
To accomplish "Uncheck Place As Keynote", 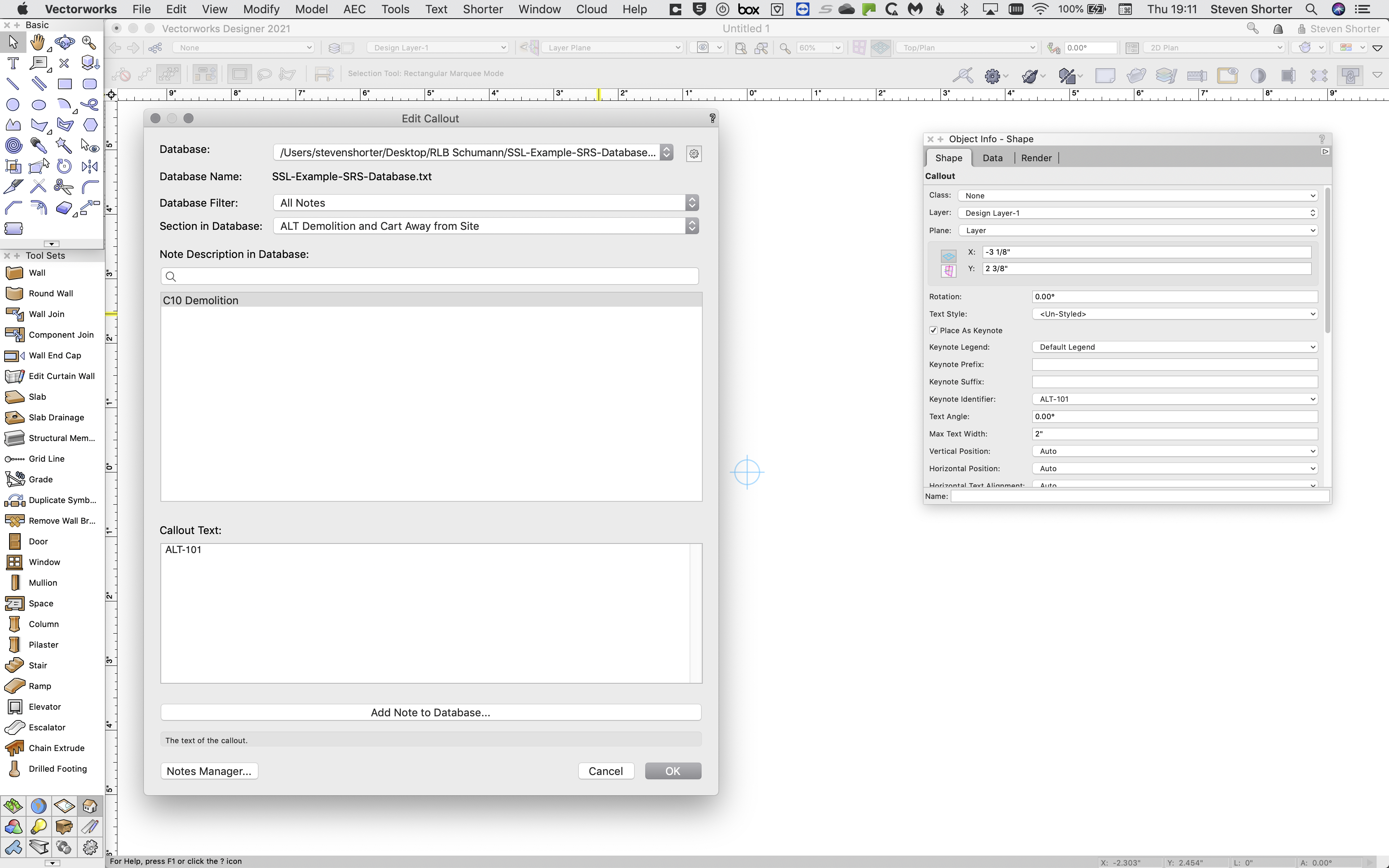I will coord(933,330).
